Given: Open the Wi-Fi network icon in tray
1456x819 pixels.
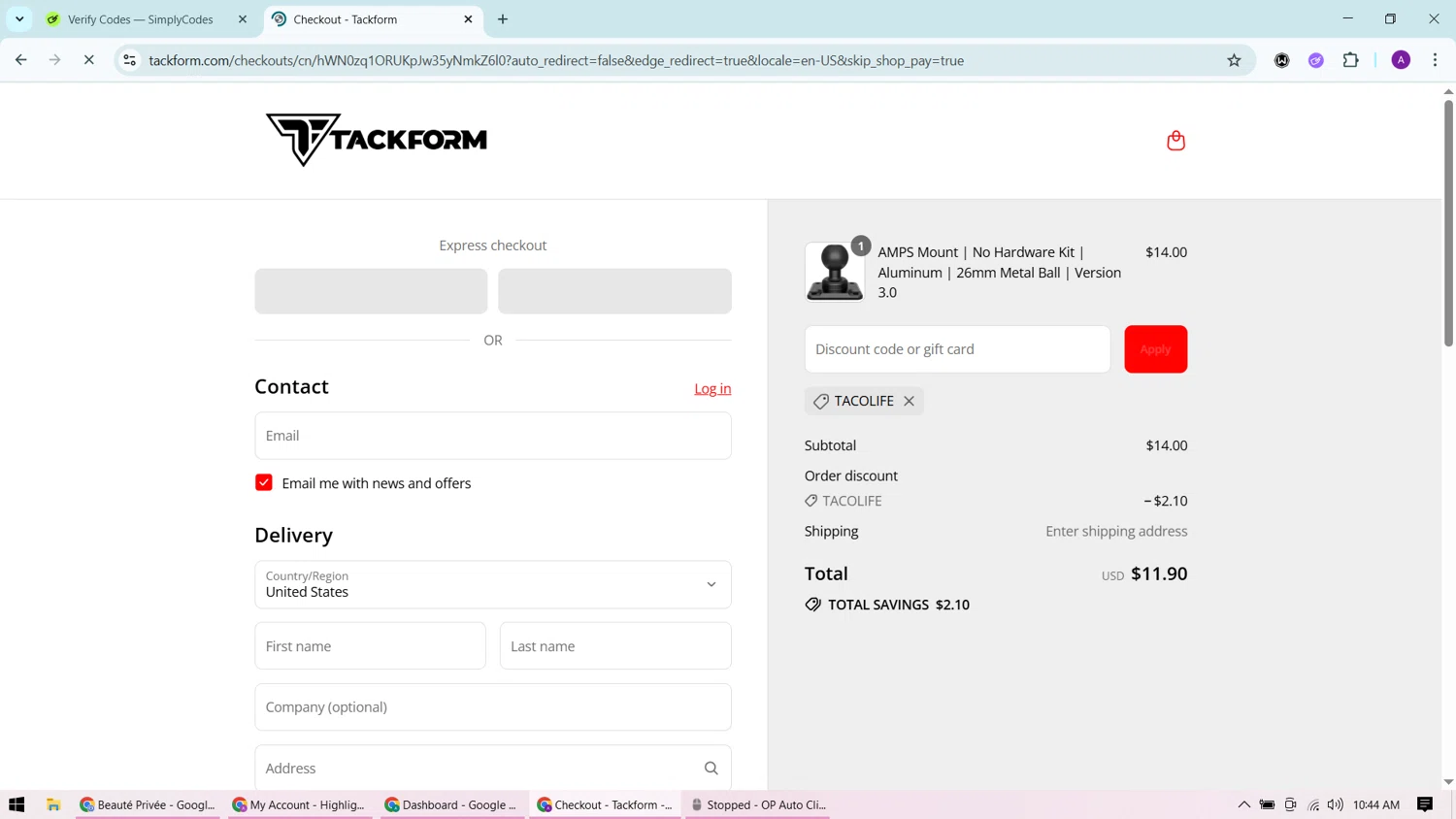Looking at the screenshot, I should pyautogui.click(x=1313, y=804).
